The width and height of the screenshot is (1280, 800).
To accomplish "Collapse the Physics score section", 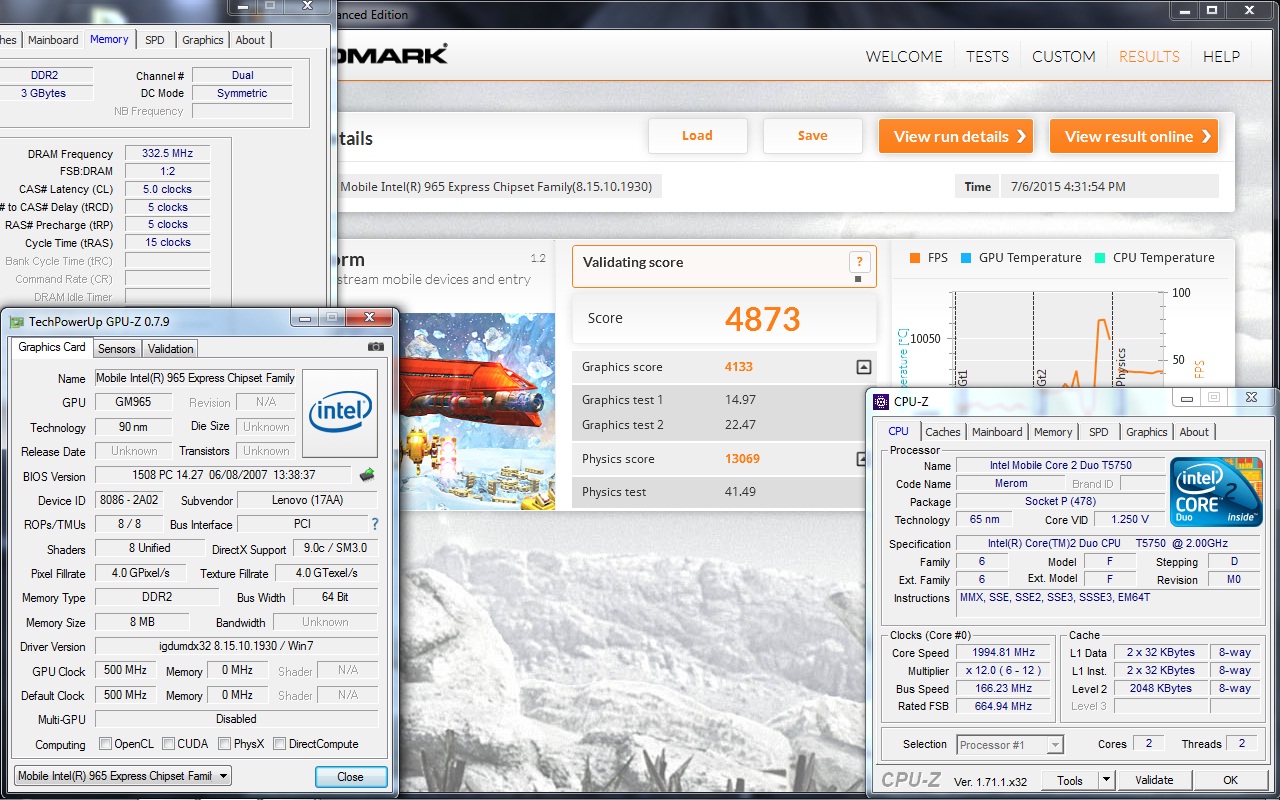I will [x=864, y=459].
